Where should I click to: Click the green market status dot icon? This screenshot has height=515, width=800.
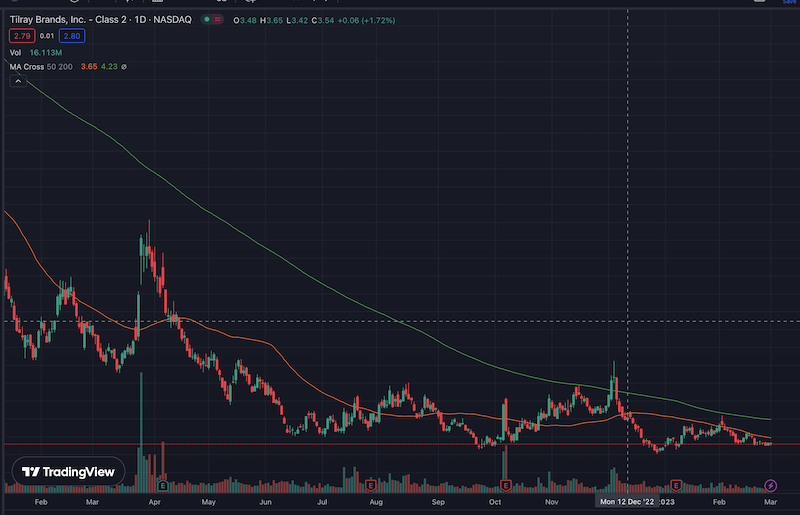coord(207,19)
